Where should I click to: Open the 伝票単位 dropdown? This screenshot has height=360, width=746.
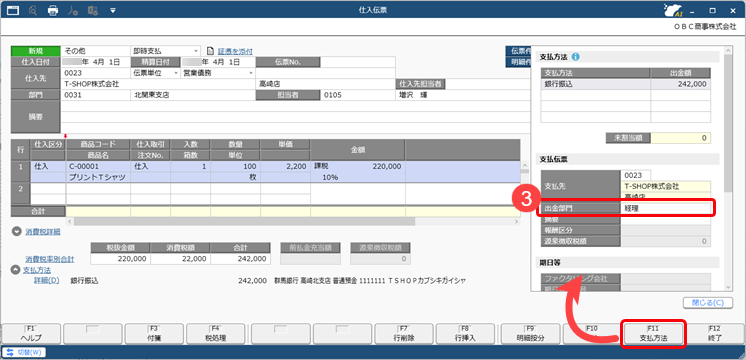176,73
